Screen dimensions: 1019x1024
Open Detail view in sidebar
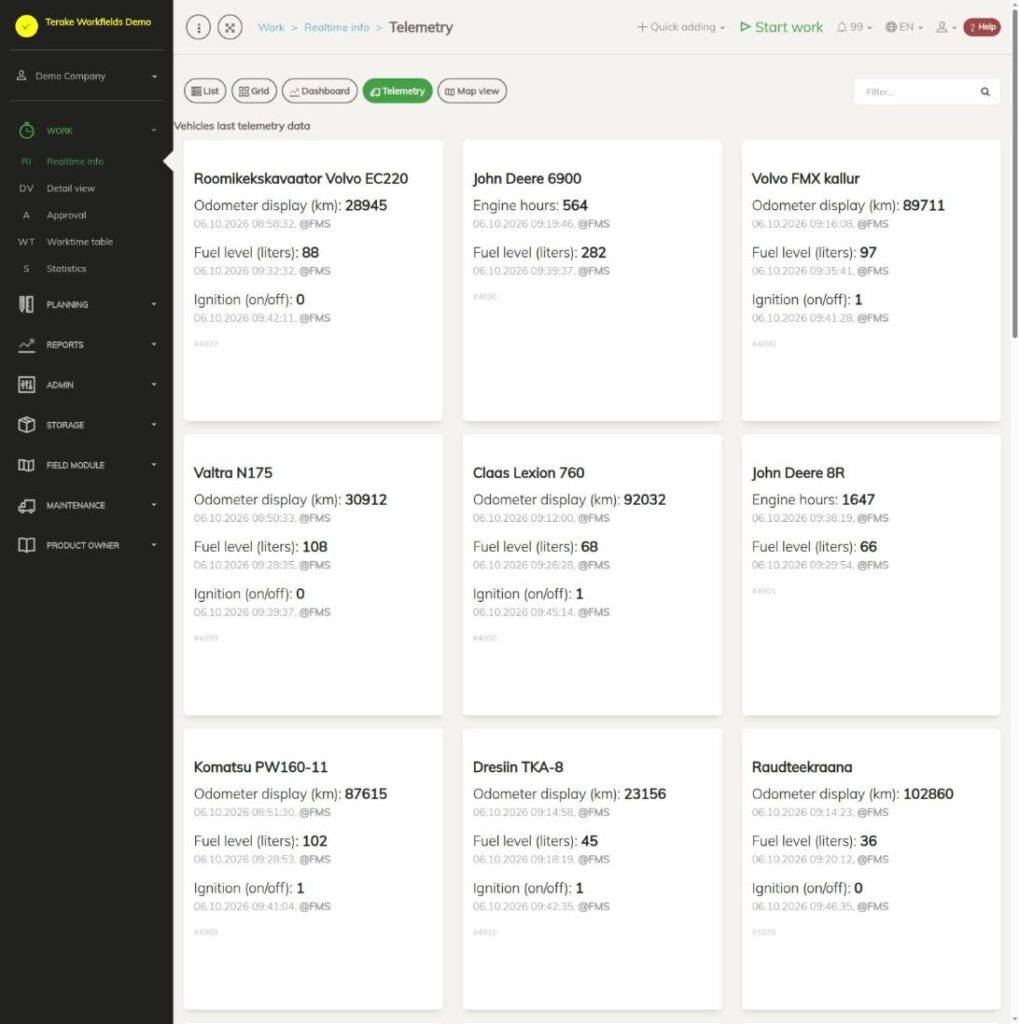pyautogui.click(x=71, y=188)
